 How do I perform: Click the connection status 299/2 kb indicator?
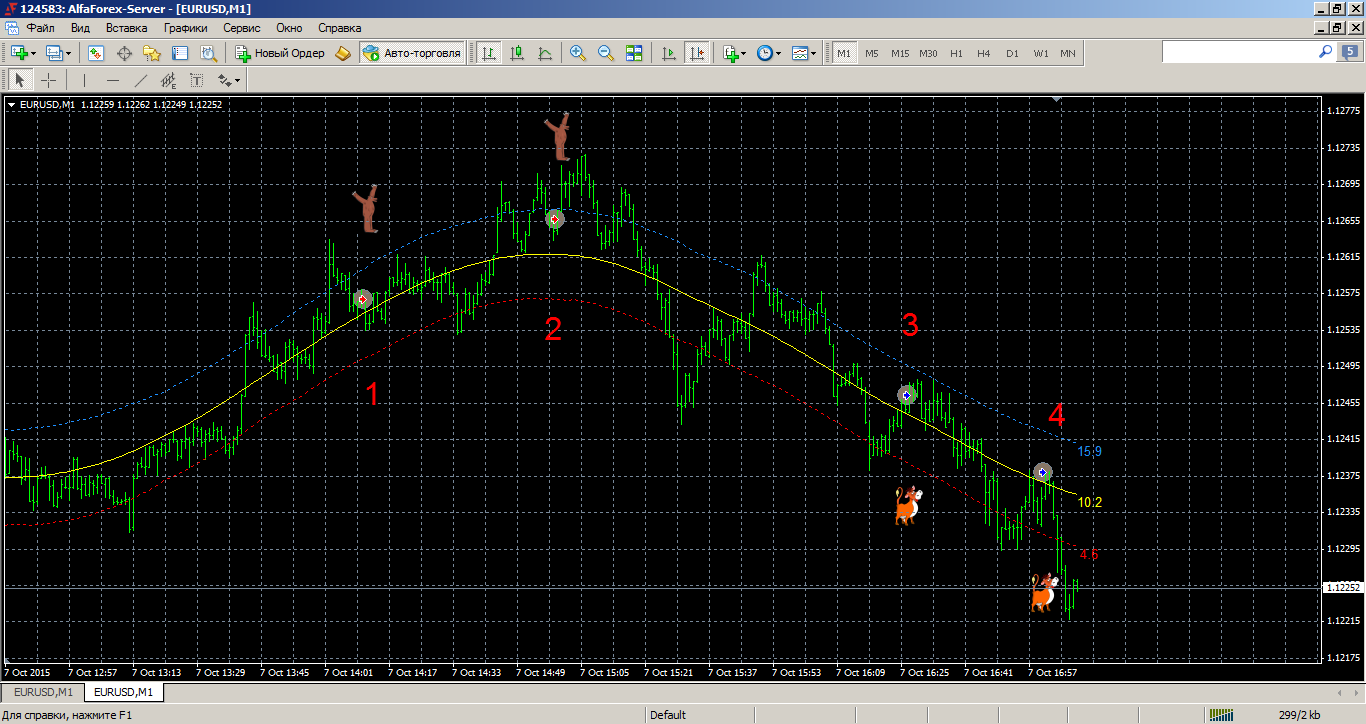point(1299,715)
